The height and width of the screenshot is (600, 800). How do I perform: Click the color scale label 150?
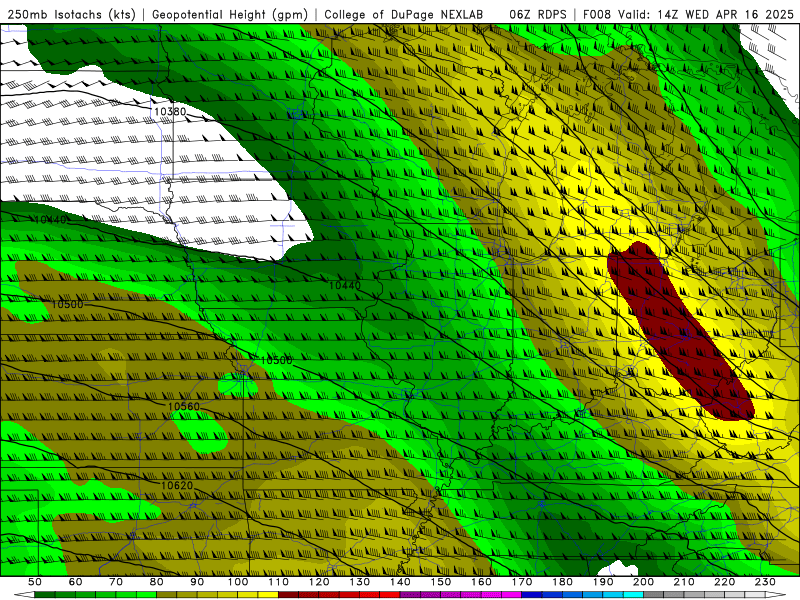(x=441, y=582)
